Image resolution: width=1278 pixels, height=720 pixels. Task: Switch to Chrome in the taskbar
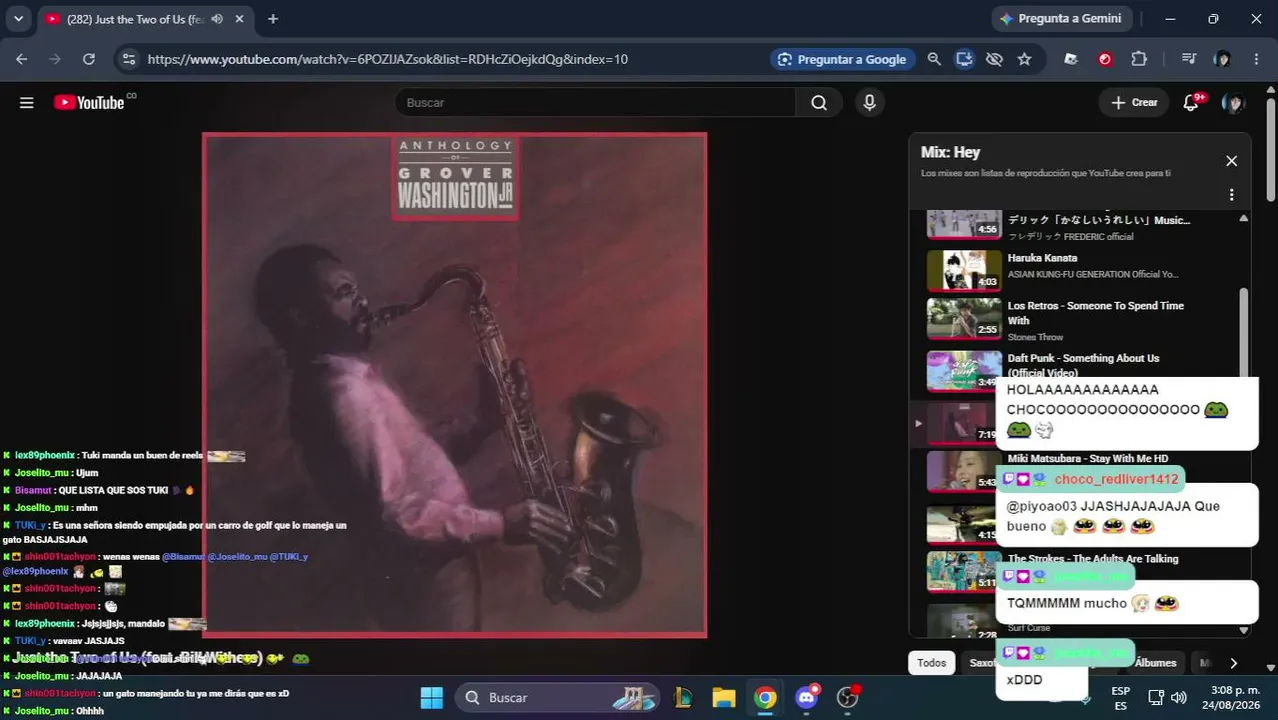tap(765, 697)
